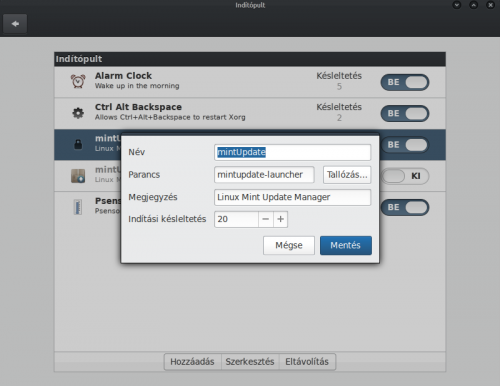The height and width of the screenshot is (386, 500).
Task: Click the package icon beside the KI switch
Action: [x=78, y=176]
